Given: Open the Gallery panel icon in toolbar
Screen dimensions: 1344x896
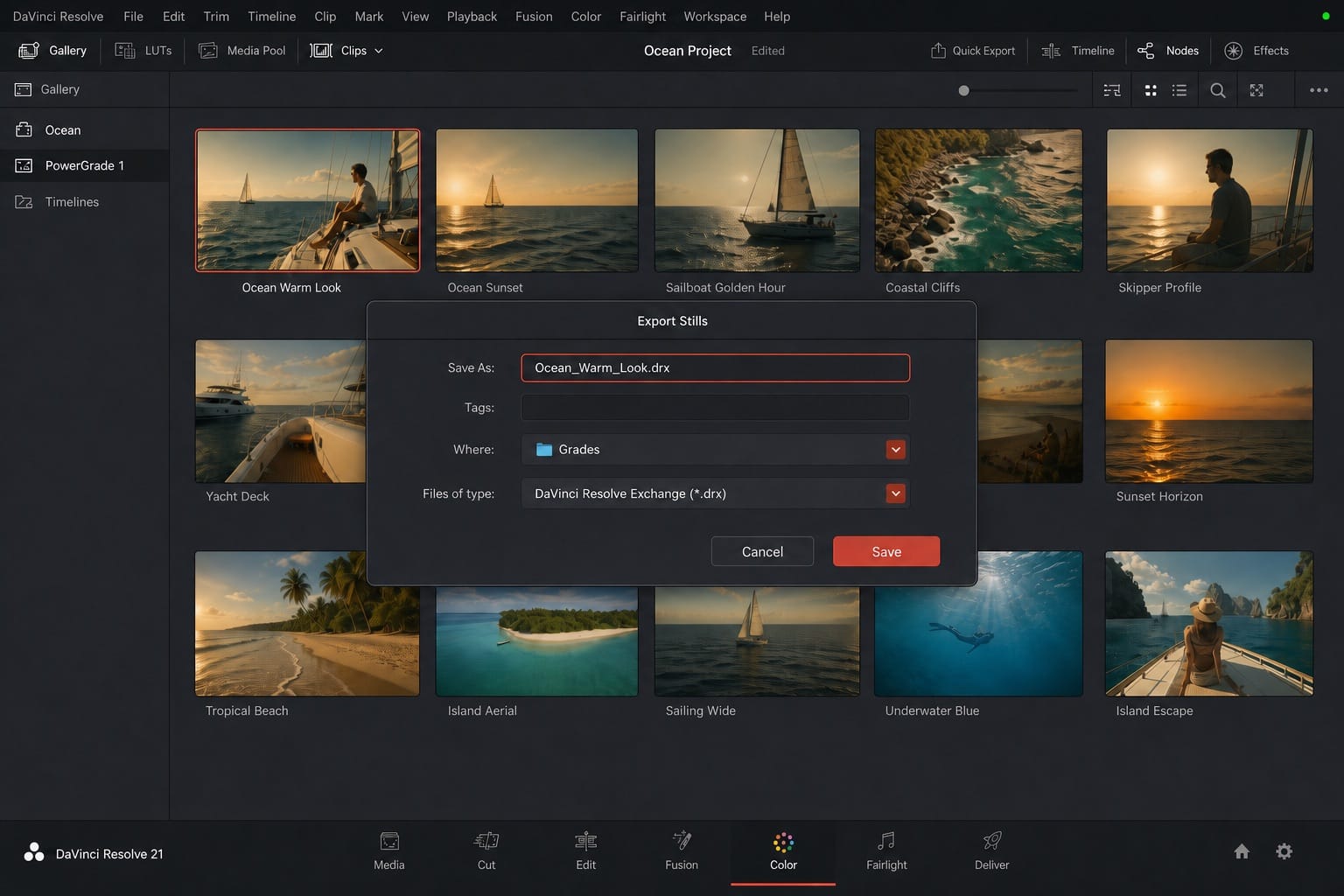Looking at the screenshot, I should [x=28, y=51].
